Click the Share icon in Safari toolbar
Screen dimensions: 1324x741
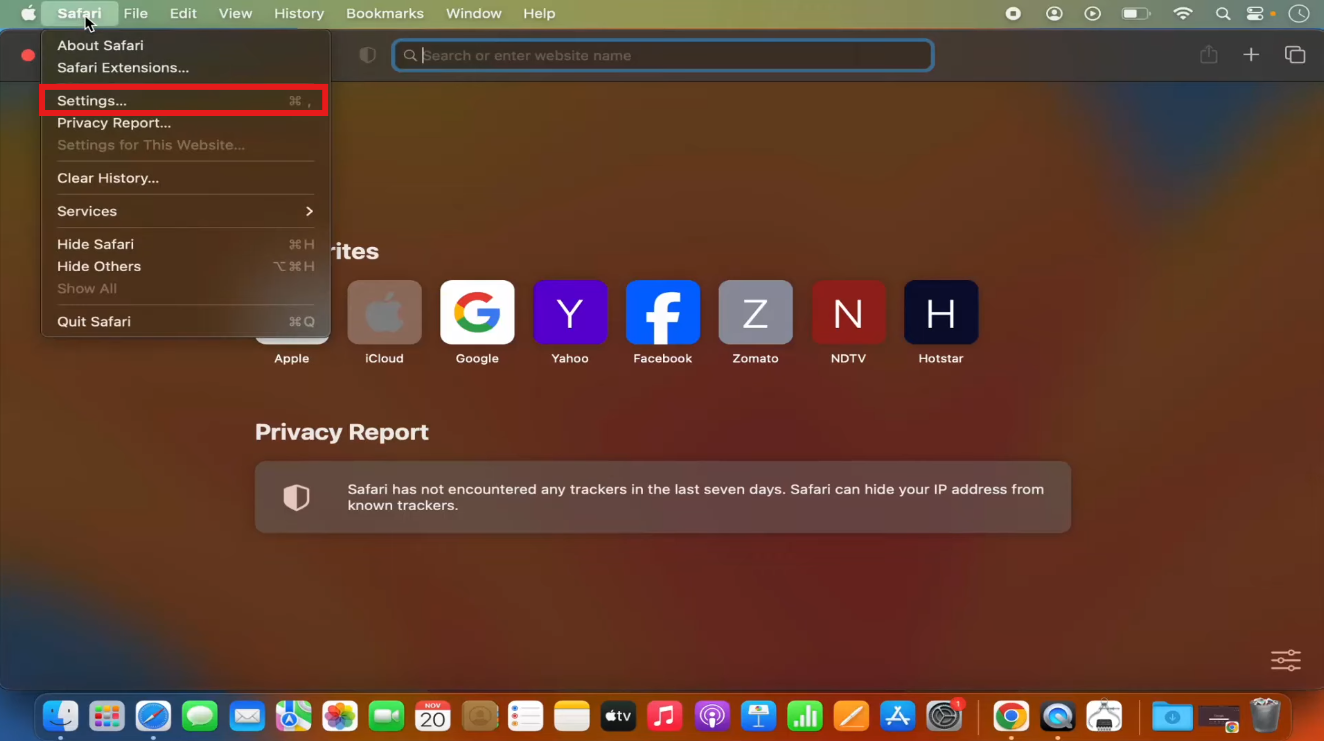[x=1209, y=54]
